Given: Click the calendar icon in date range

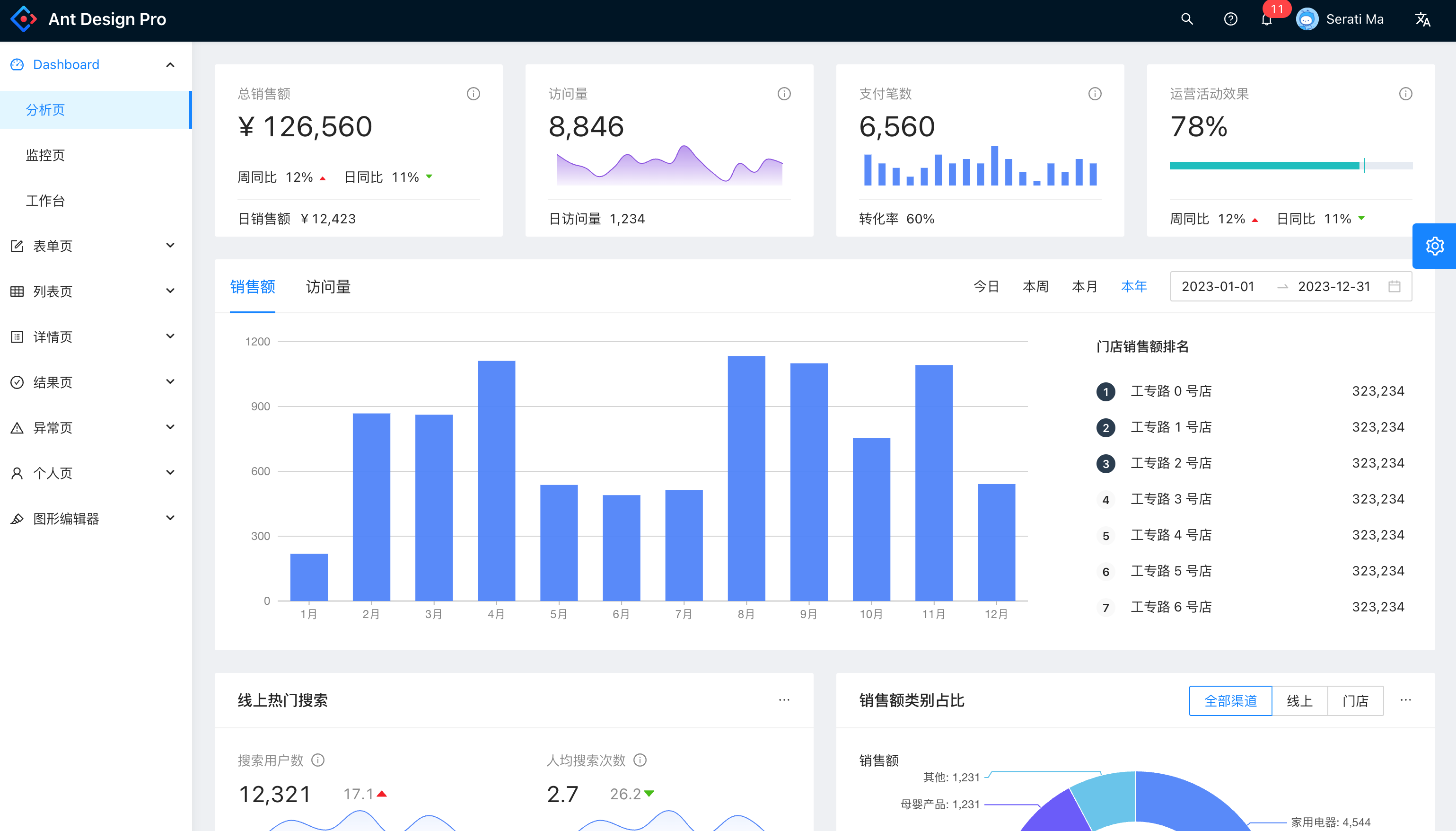Looking at the screenshot, I should click(1395, 286).
